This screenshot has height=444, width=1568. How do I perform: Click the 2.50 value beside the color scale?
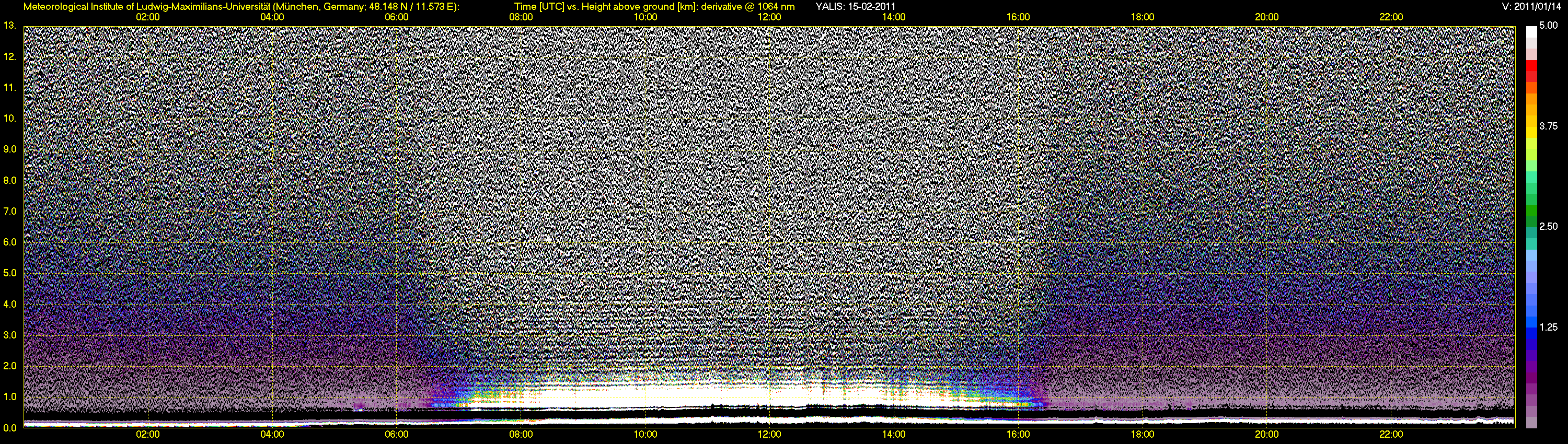pyautogui.click(x=1549, y=227)
